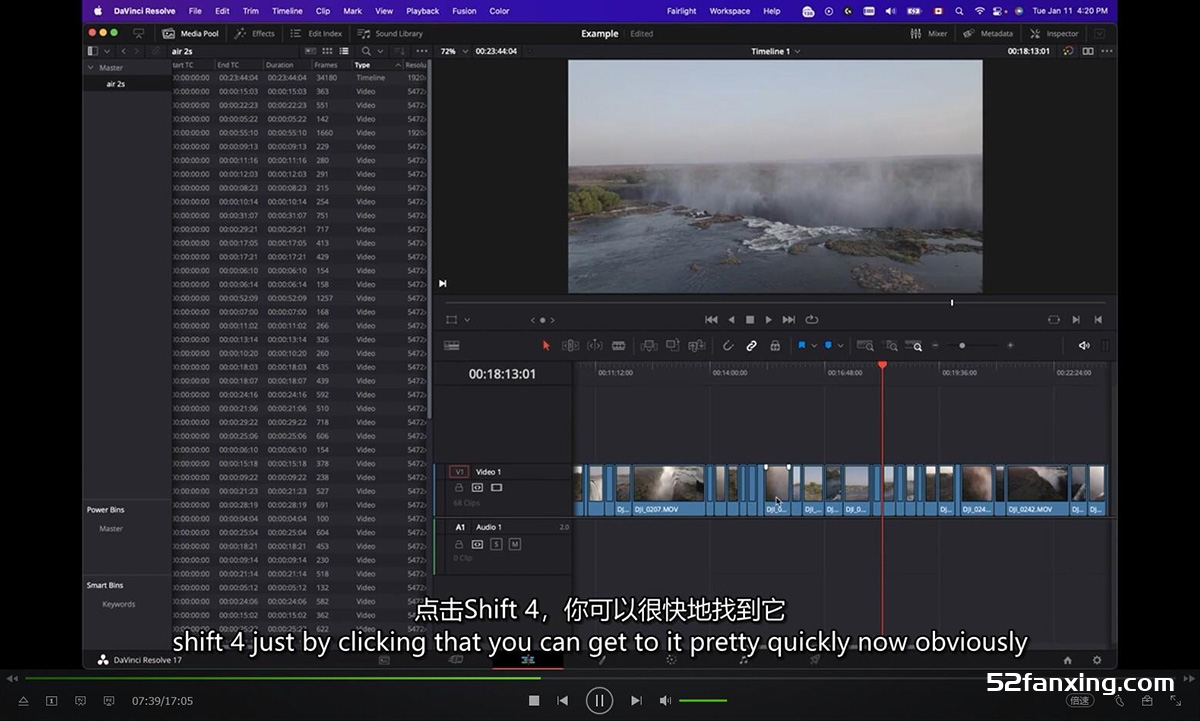Open the Timeline 1 name dropdown
The image size is (1200, 721).
tap(776, 51)
